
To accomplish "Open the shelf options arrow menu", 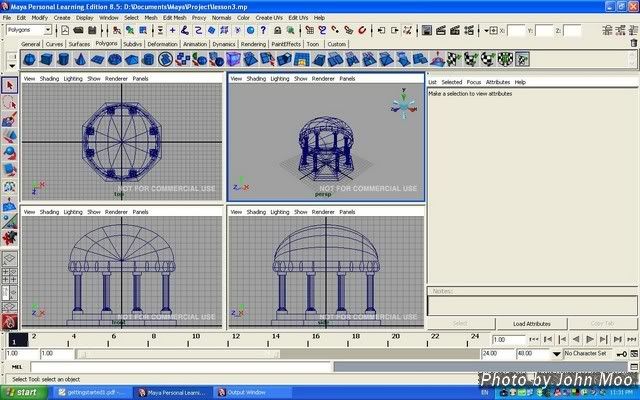I will tap(10, 65).
